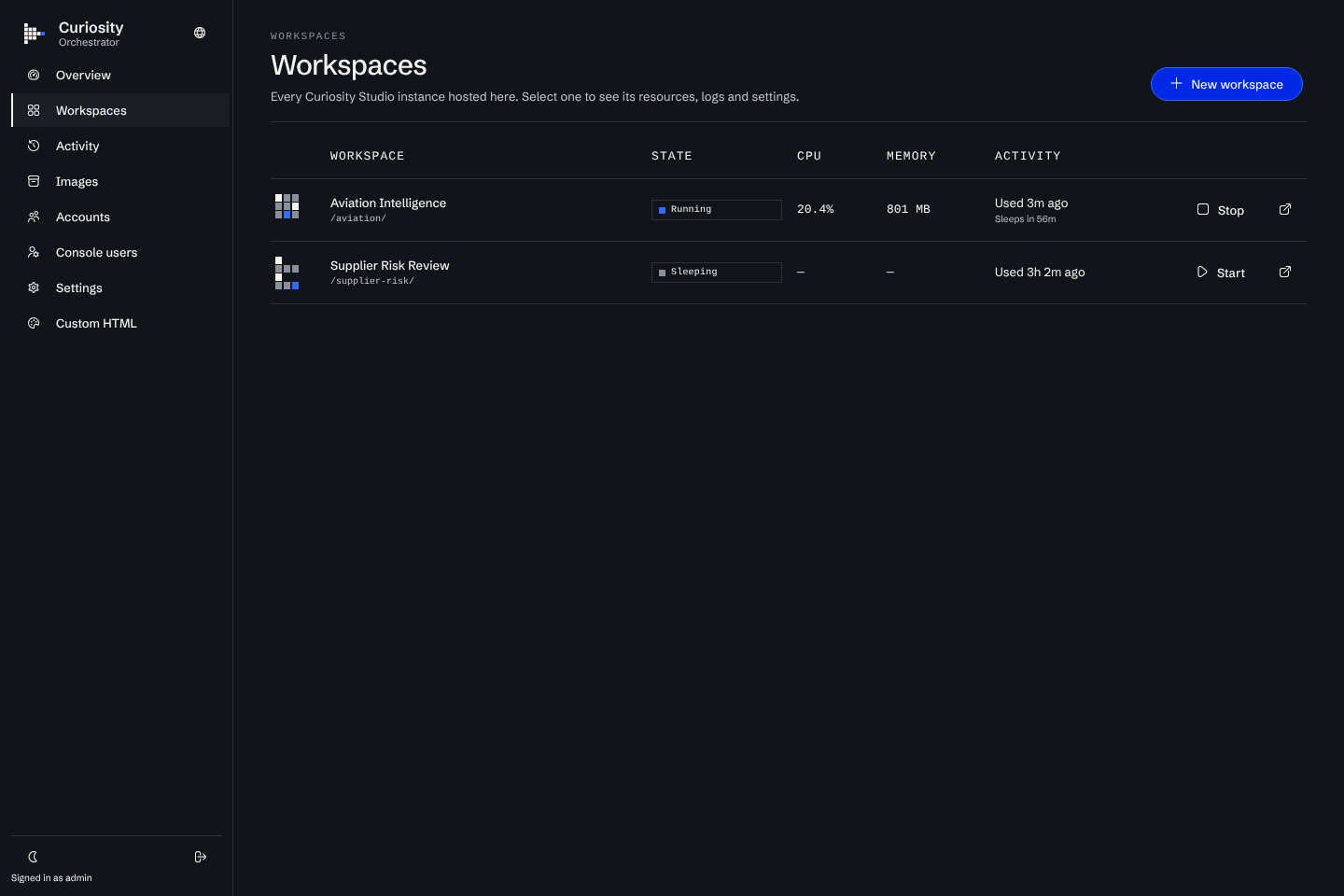Open Accounts from the sidebar
This screenshot has height=896, width=1344.
(120, 217)
